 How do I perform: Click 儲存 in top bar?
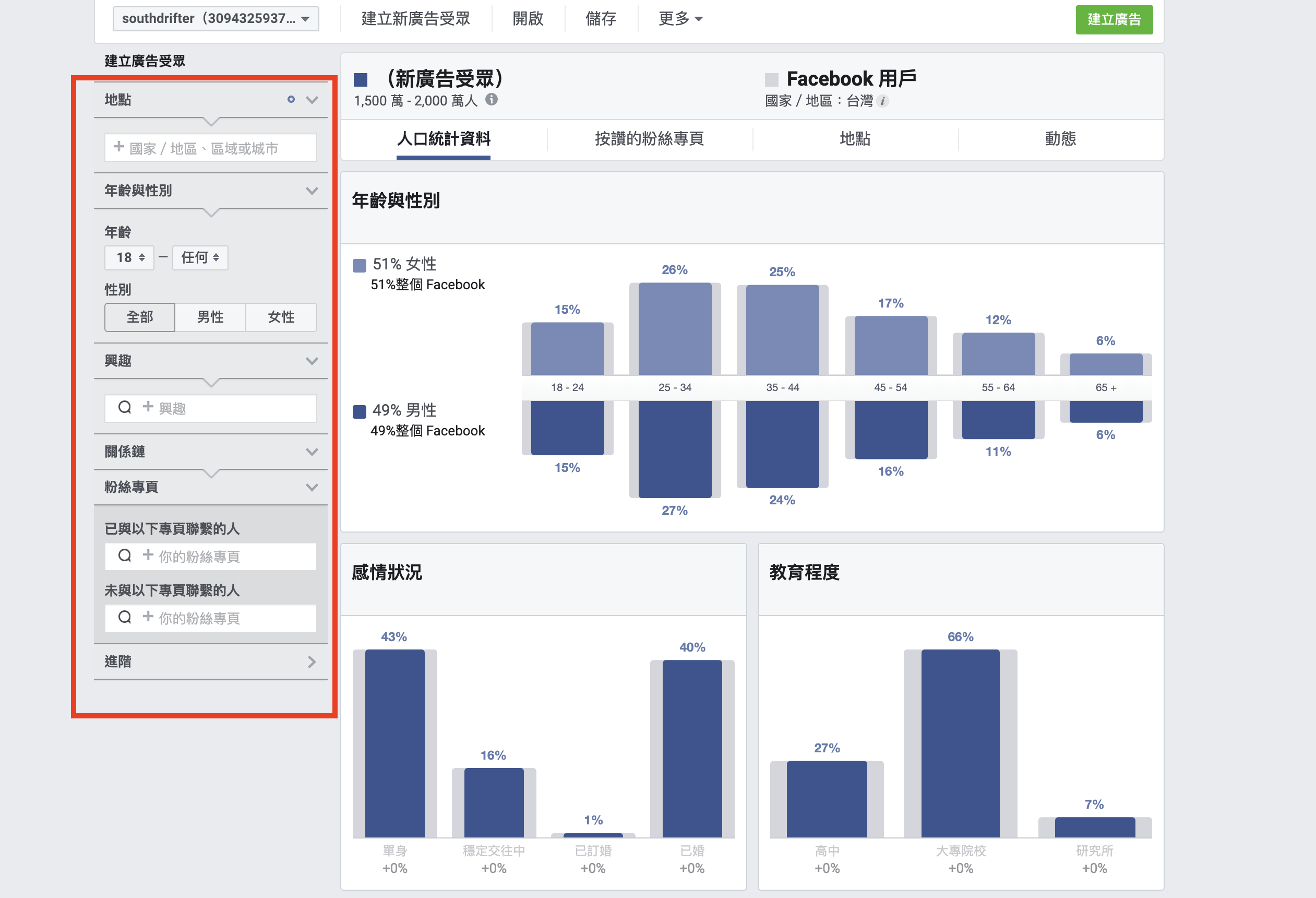[x=601, y=19]
